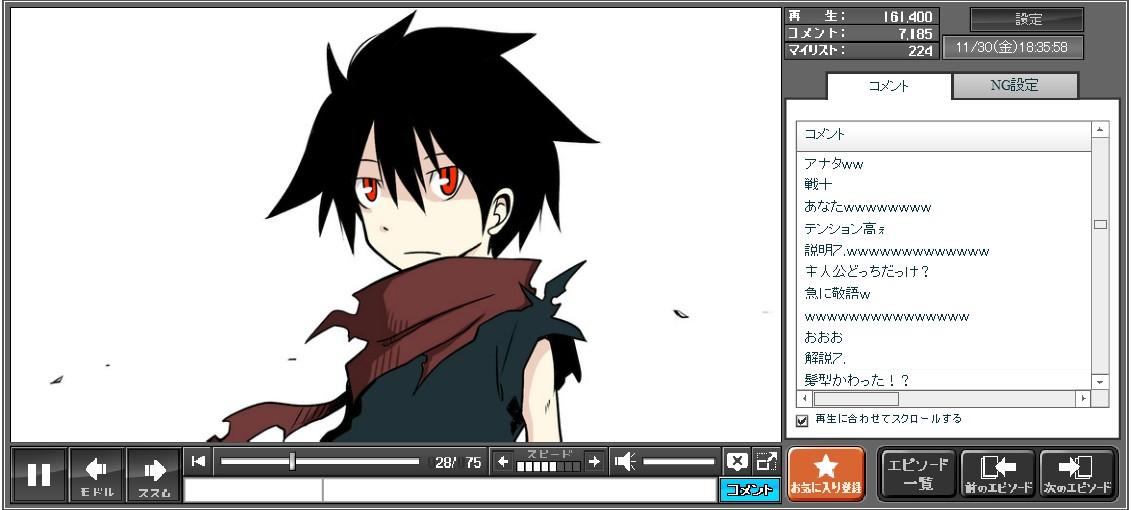Pause the video playback

coord(39,474)
